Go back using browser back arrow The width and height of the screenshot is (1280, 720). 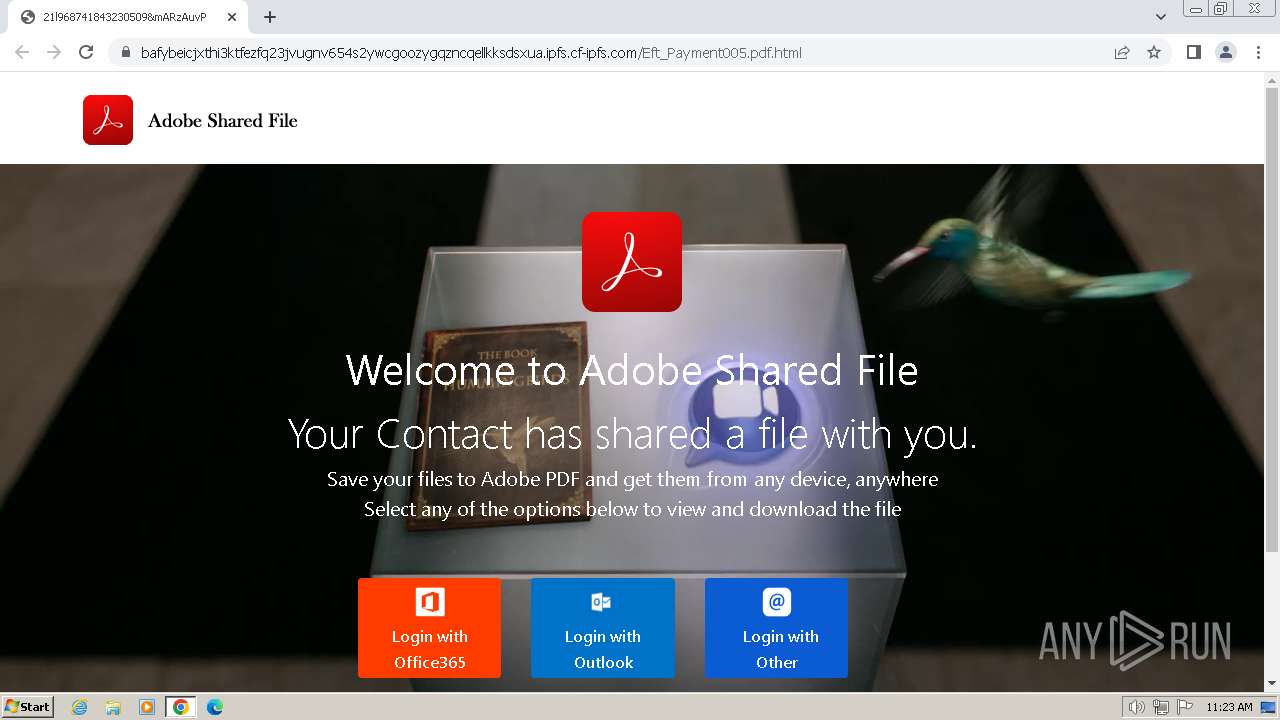point(22,52)
